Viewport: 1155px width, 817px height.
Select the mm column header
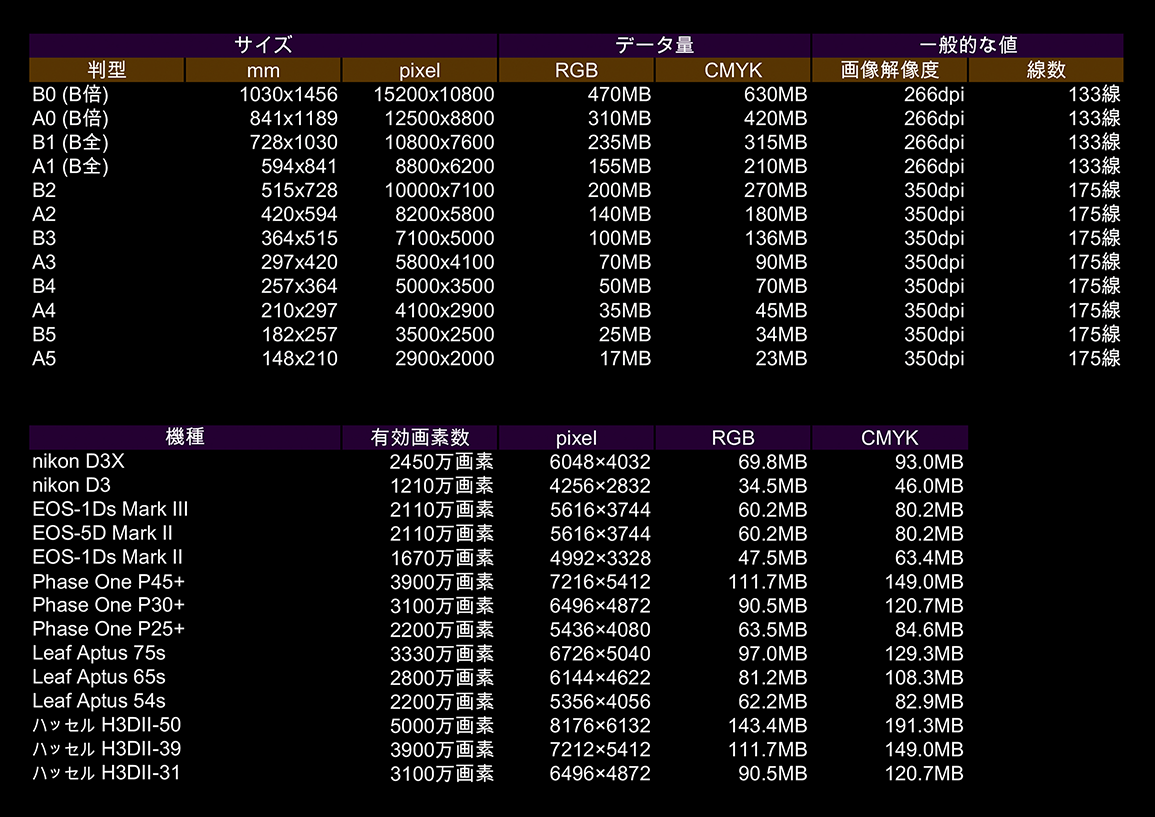pos(263,70)
